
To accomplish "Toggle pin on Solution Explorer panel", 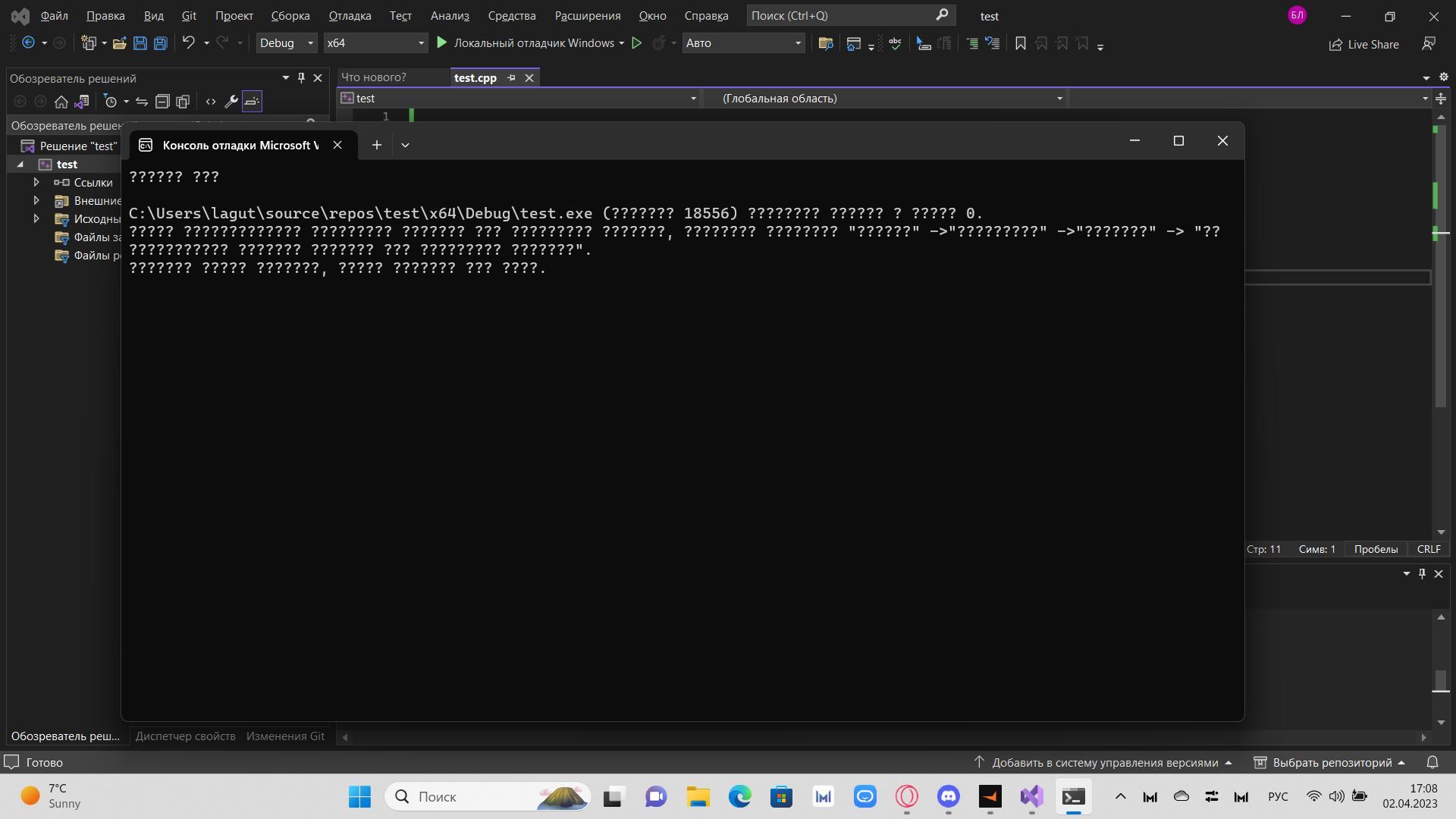I will [x=301, y=77].
